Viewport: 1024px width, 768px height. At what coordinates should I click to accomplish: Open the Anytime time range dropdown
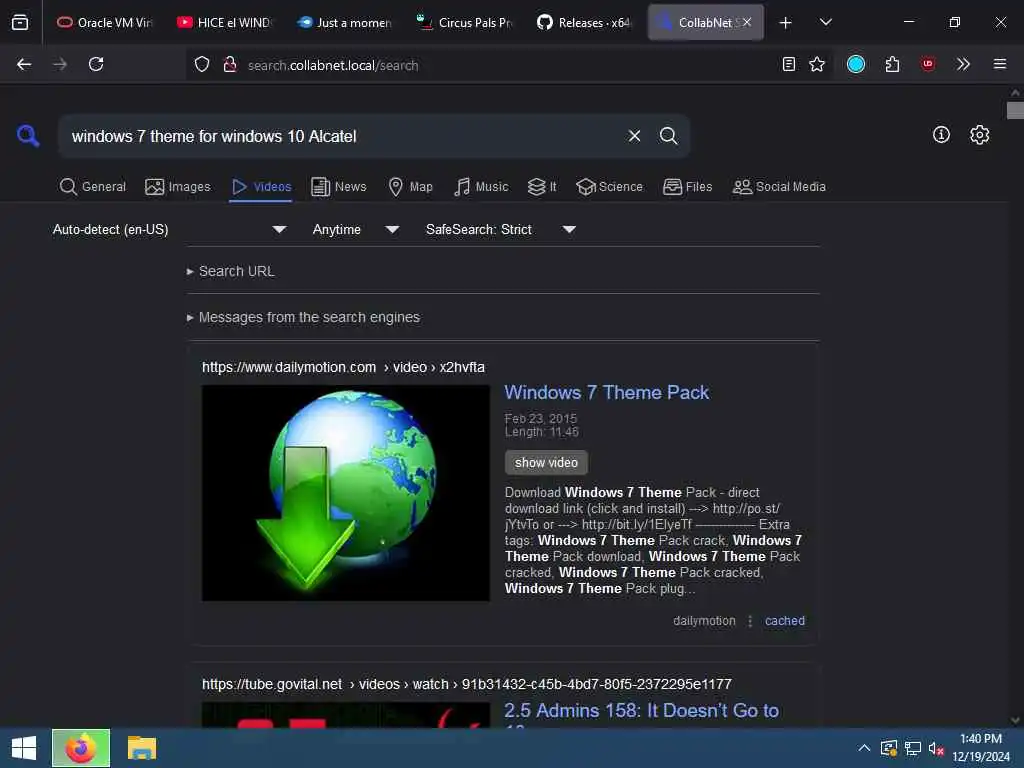(355, 229)
